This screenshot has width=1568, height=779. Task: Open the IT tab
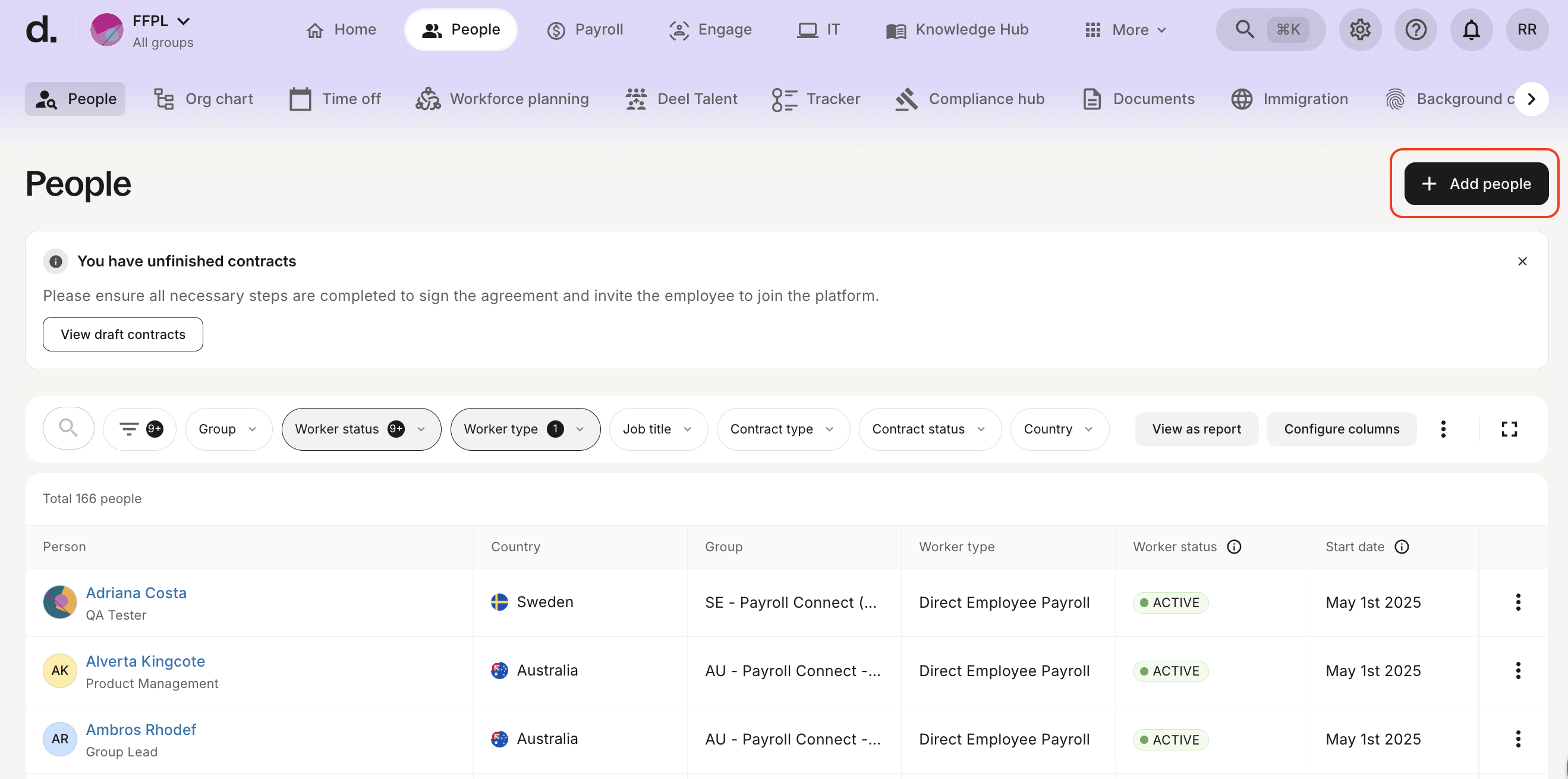tap(818, 29)
